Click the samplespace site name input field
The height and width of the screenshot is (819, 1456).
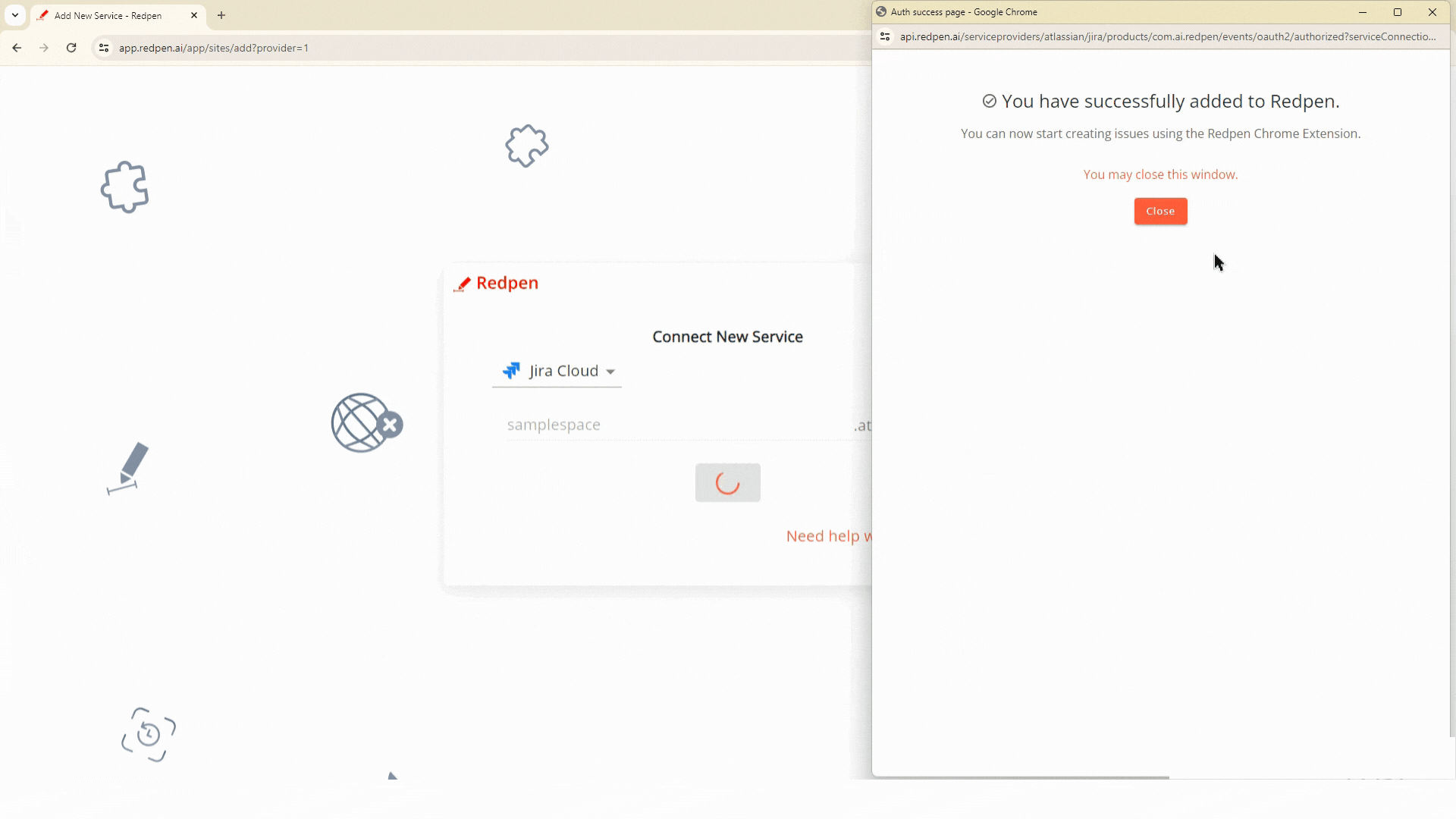679,425
